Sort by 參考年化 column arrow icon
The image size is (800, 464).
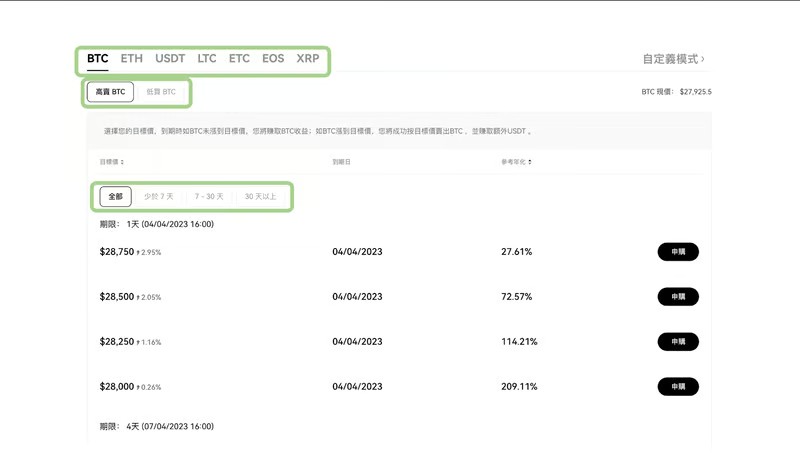coord(530,161)
